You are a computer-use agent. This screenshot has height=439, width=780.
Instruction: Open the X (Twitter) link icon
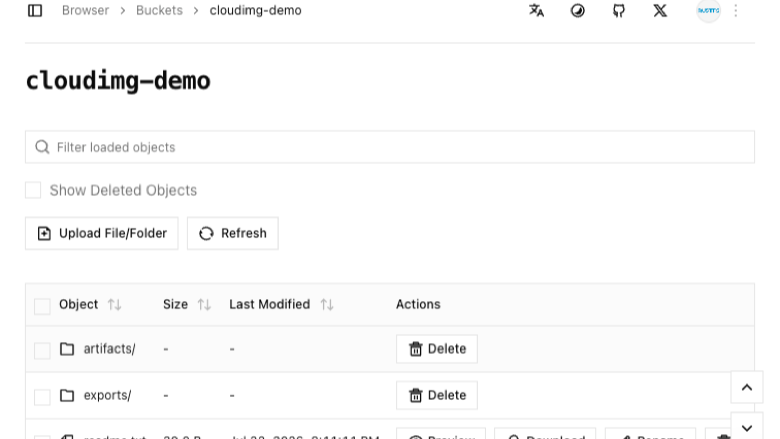[x=660, y=10]
